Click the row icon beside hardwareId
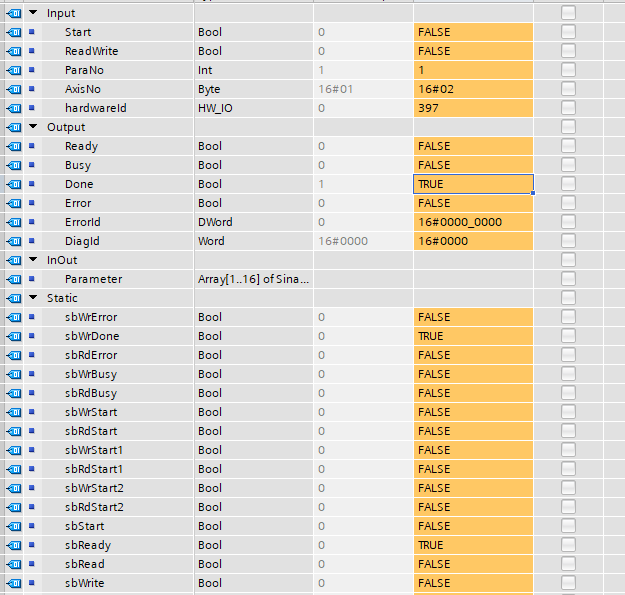 (x=15, y=108)
